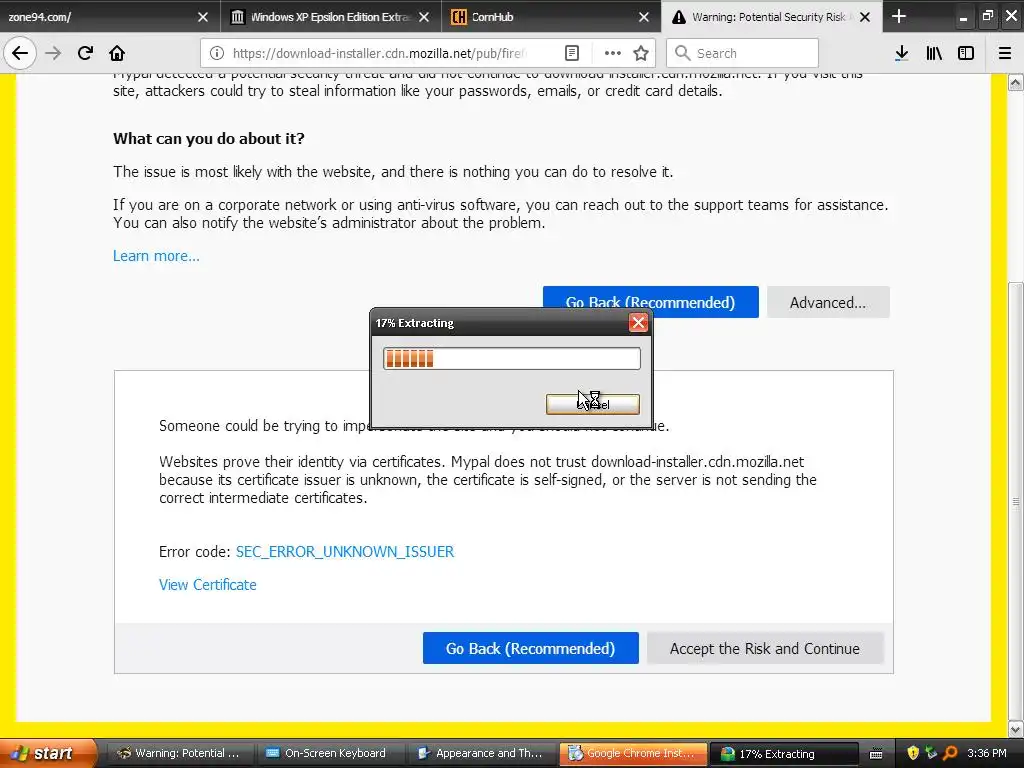This screenshot has height=768, width=1024.
Task: Close the zone94.com tab
Action: 203,17
